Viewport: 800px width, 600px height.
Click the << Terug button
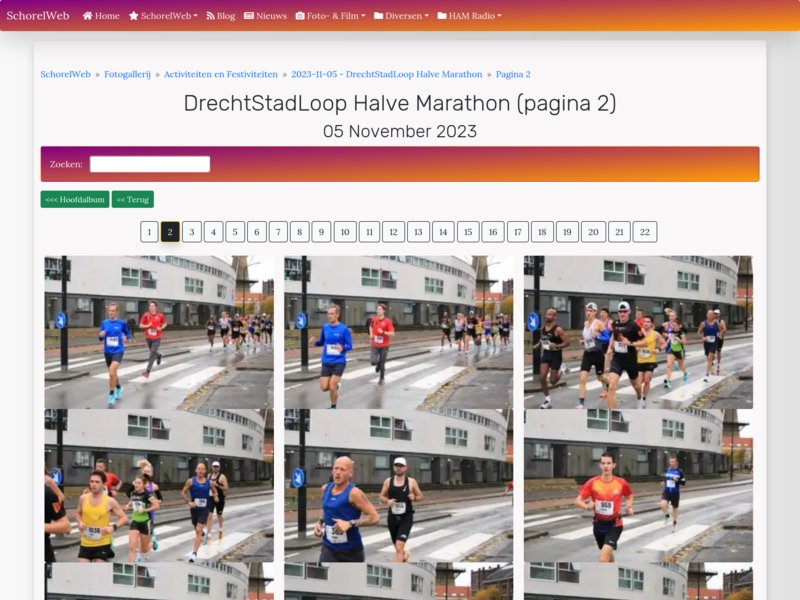[133, 199]
